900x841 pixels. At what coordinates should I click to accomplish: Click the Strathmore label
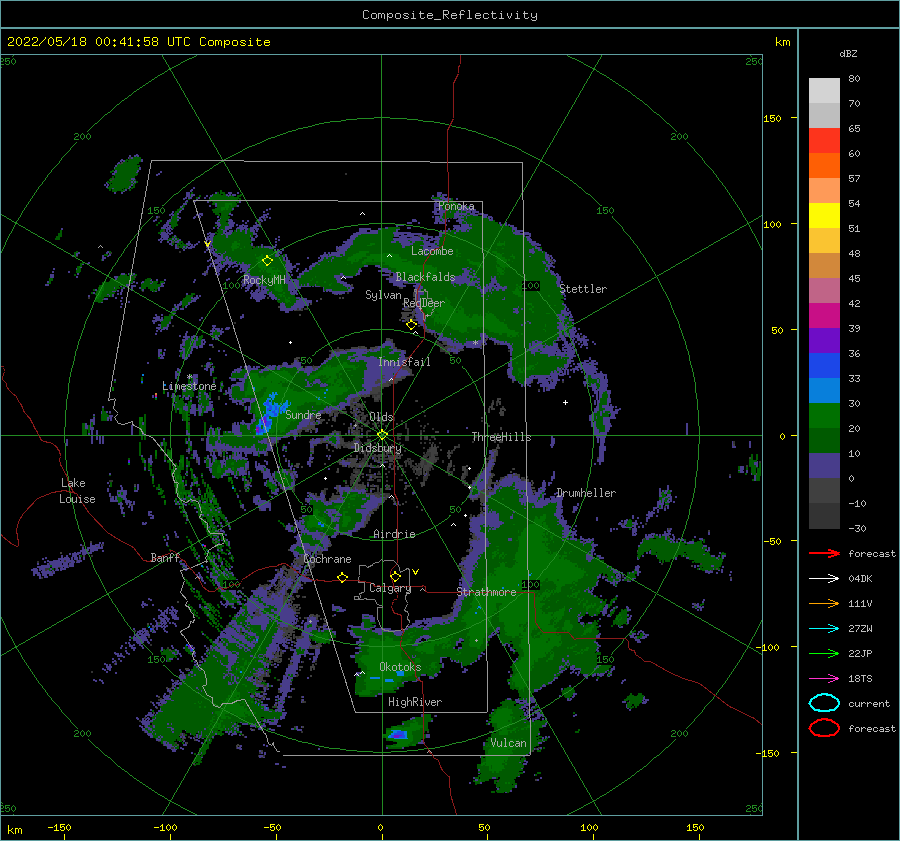click(487, 592)
